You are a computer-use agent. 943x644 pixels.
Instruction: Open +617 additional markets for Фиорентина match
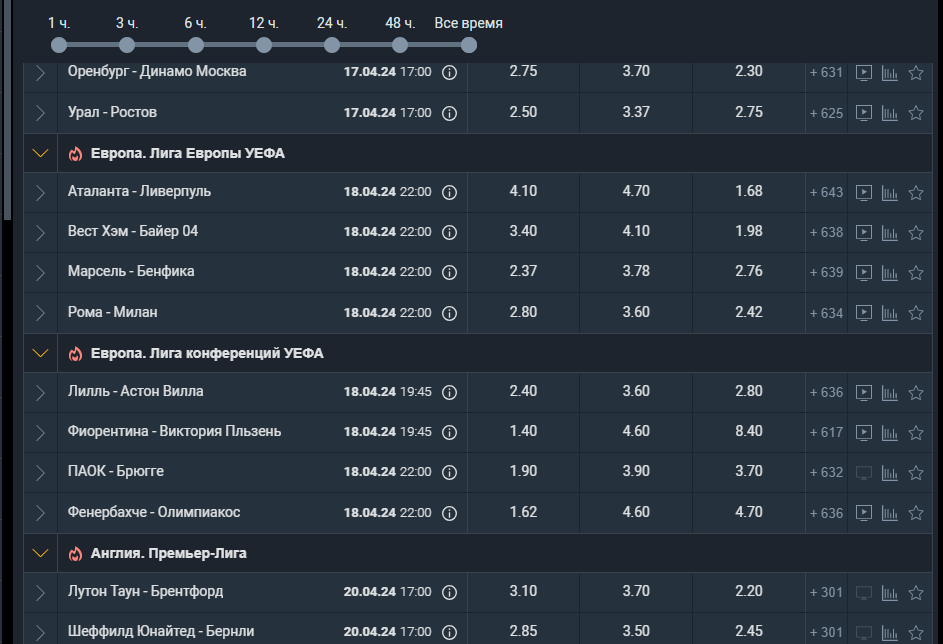(x=826, y=432)
